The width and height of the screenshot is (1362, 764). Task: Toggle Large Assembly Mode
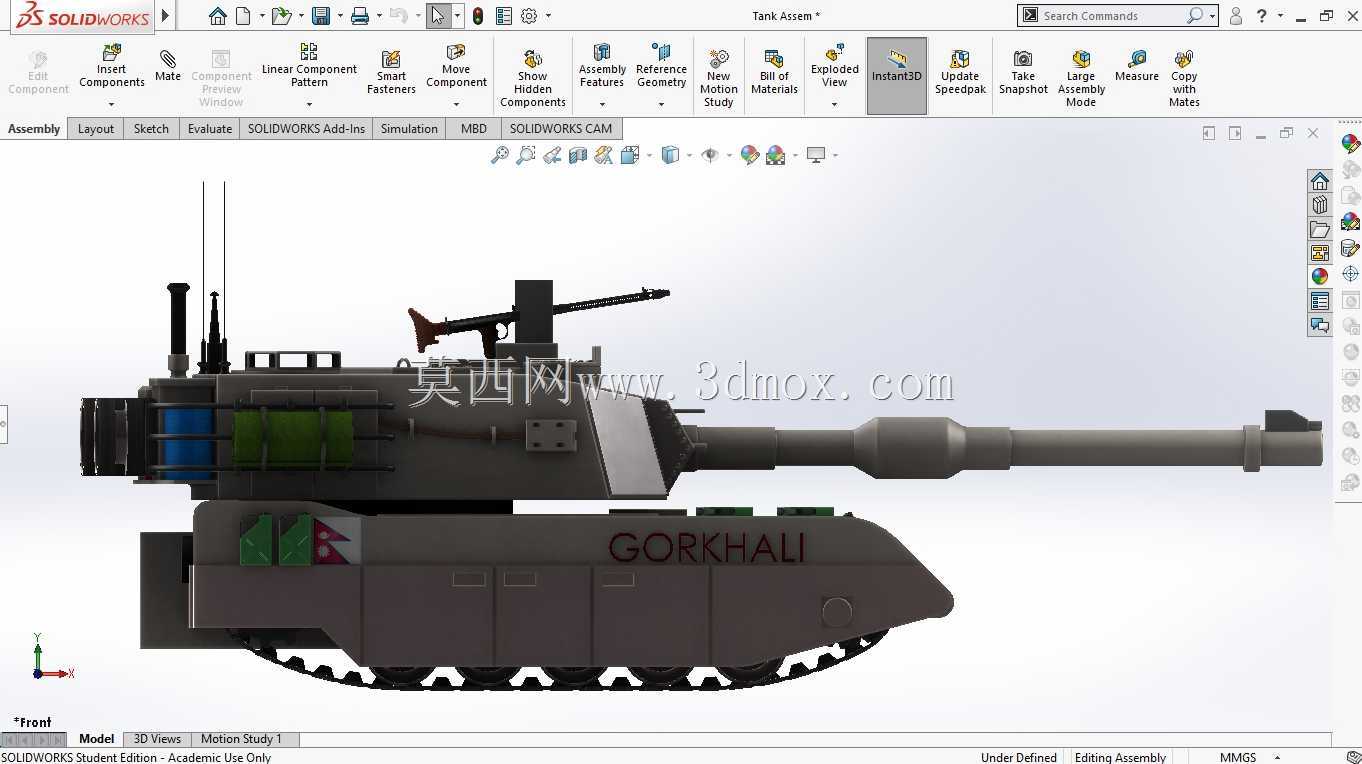point(1081,78)
